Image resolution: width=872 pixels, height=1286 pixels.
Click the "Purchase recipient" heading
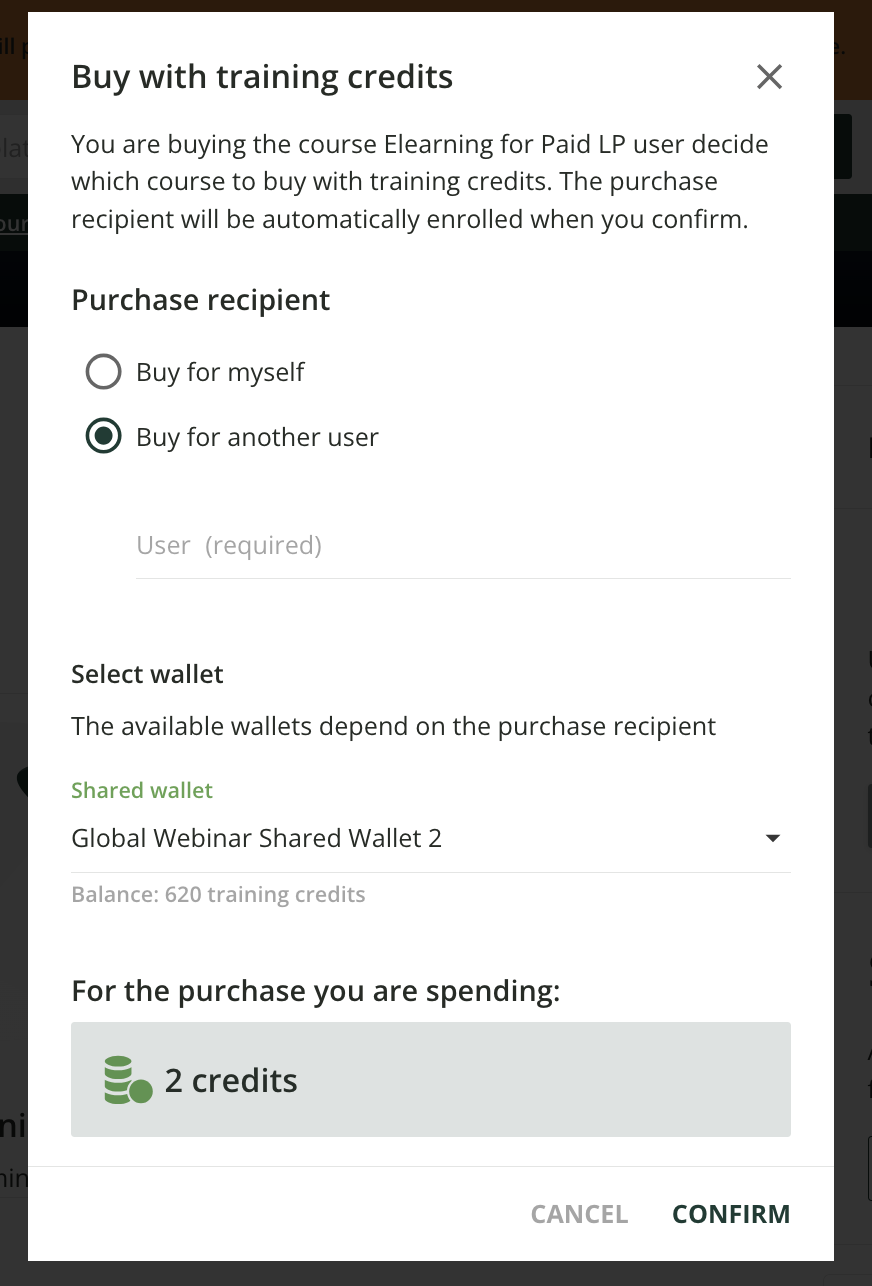tap(201, 300)
